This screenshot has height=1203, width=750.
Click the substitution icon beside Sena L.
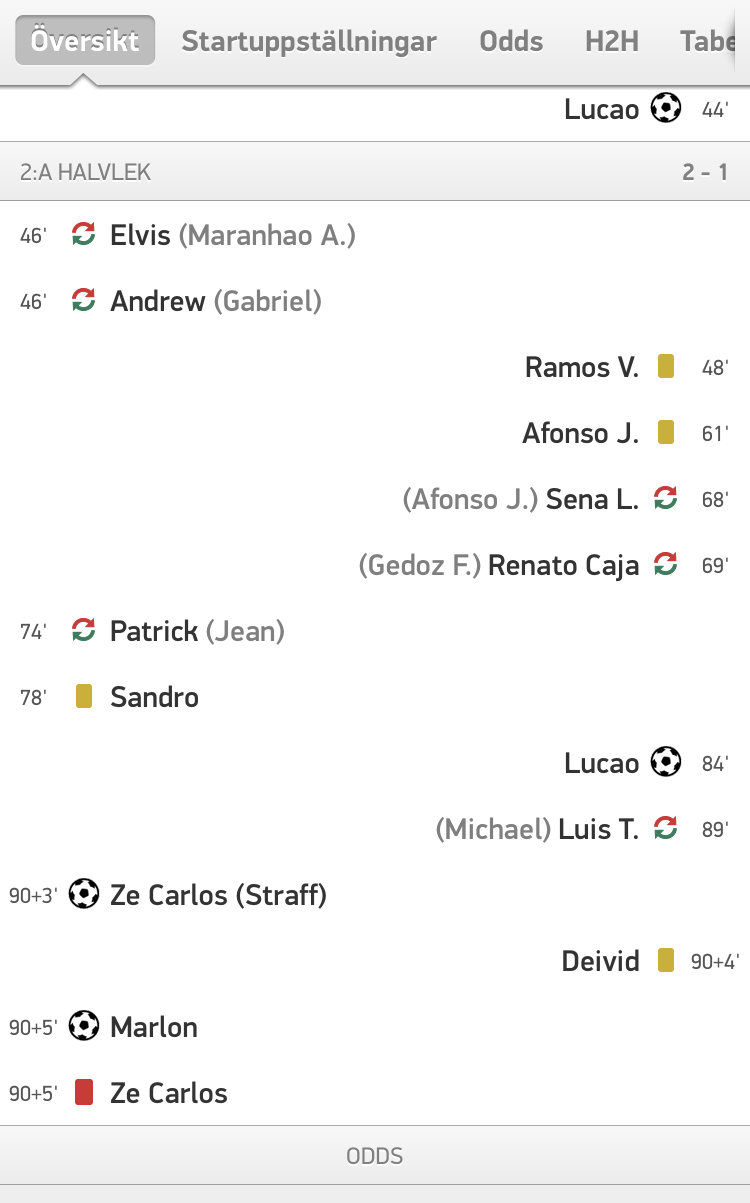(x=666, y=498)
